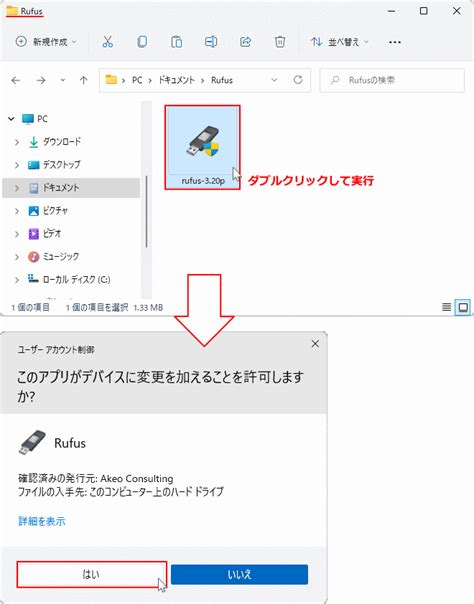Maximize the Rufus Explorer window
The width and height of the screenshot is (474, 604).
pyautogui.click(x=424, y=11)
